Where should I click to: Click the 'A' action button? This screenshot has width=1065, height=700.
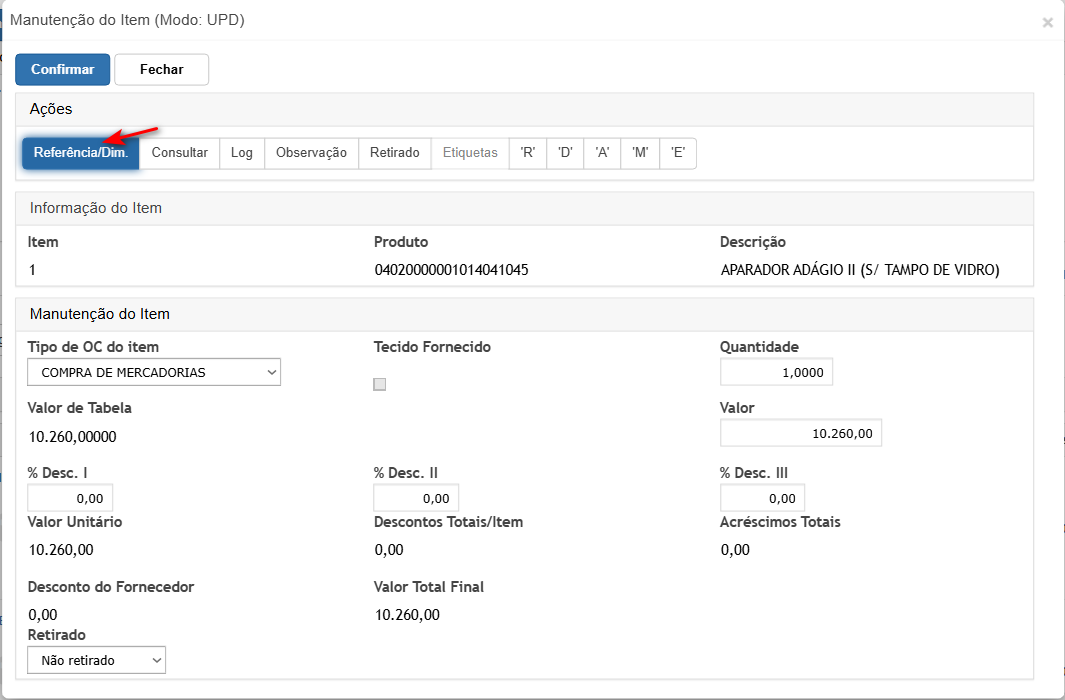point(602,153)
